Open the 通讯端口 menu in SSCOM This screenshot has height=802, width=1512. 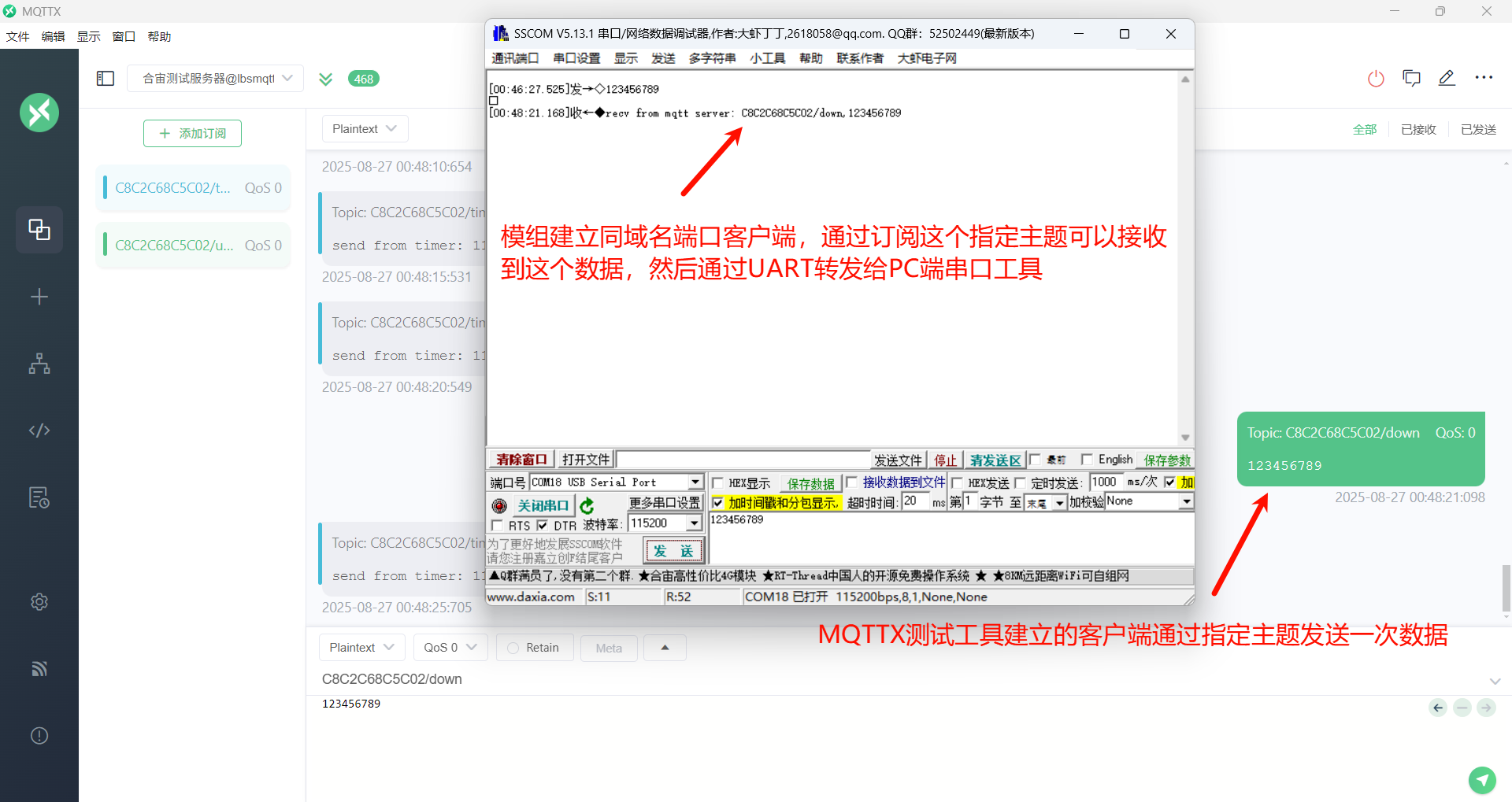(x=515, y=58)
